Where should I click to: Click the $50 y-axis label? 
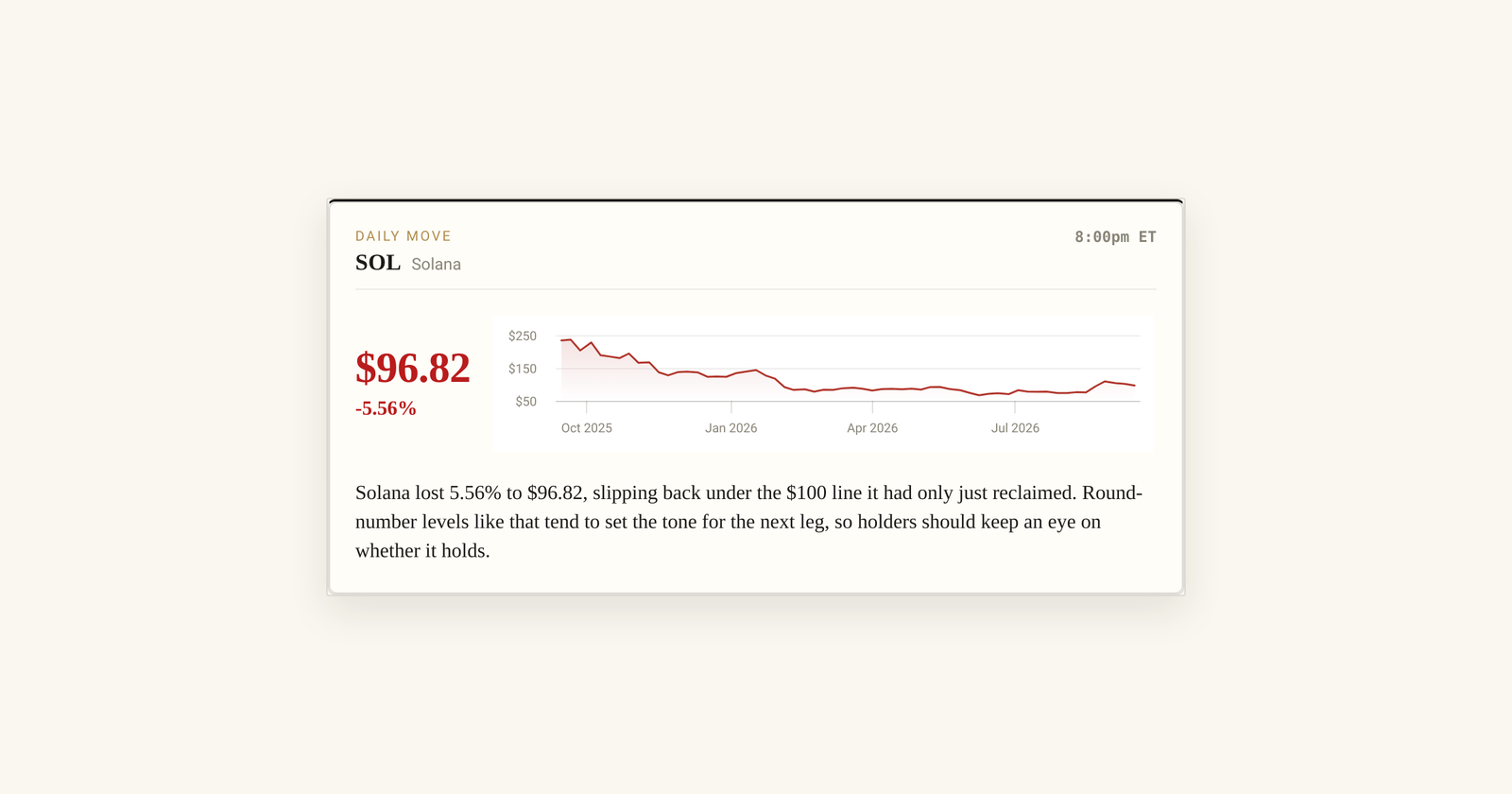click(x=525, y=402)
